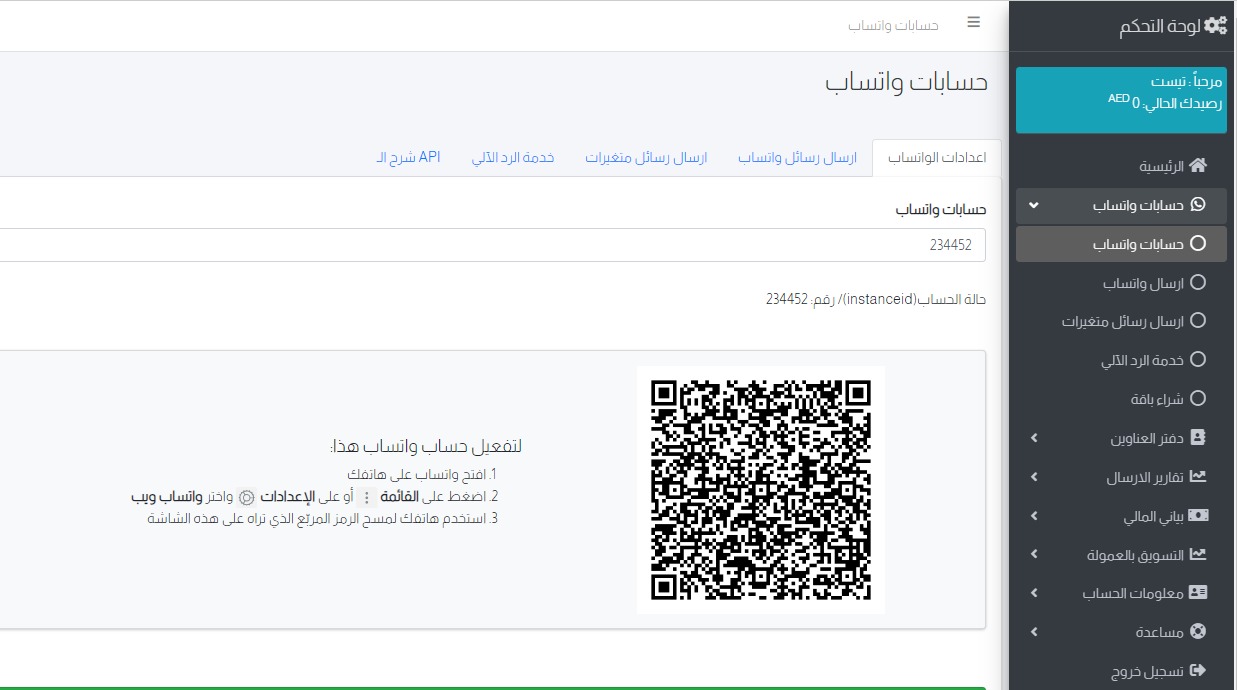
Task: Collapse حسابات واتساب sidebar chevron
Action: click(1034, 205)
